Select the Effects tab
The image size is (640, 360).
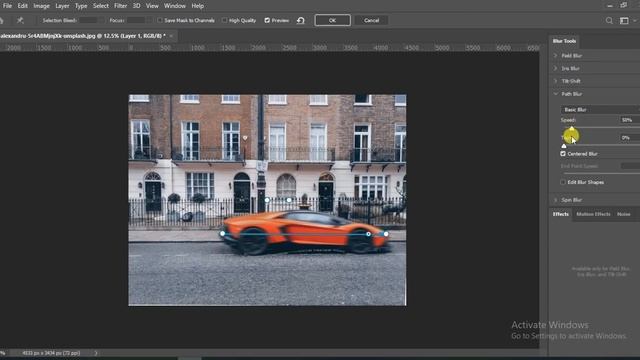(560, 214)
